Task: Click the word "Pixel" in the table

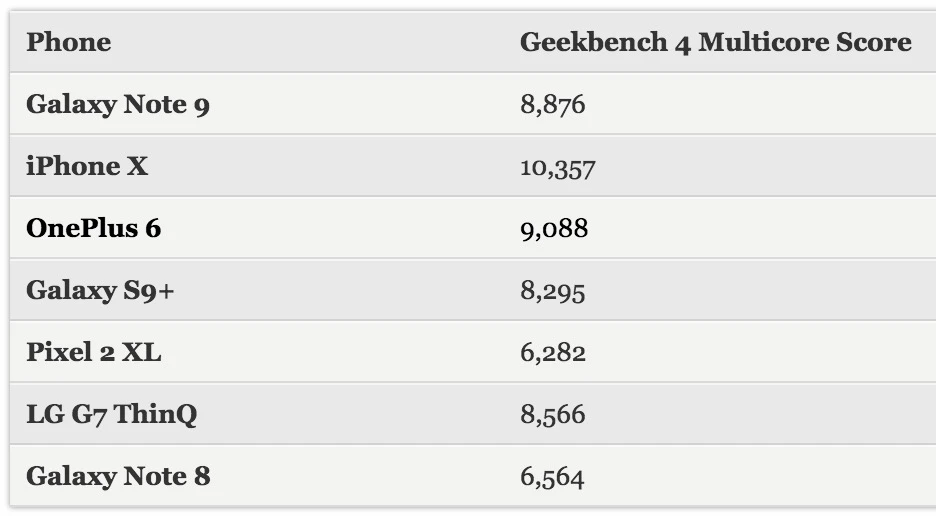Action: coord(58,353)
